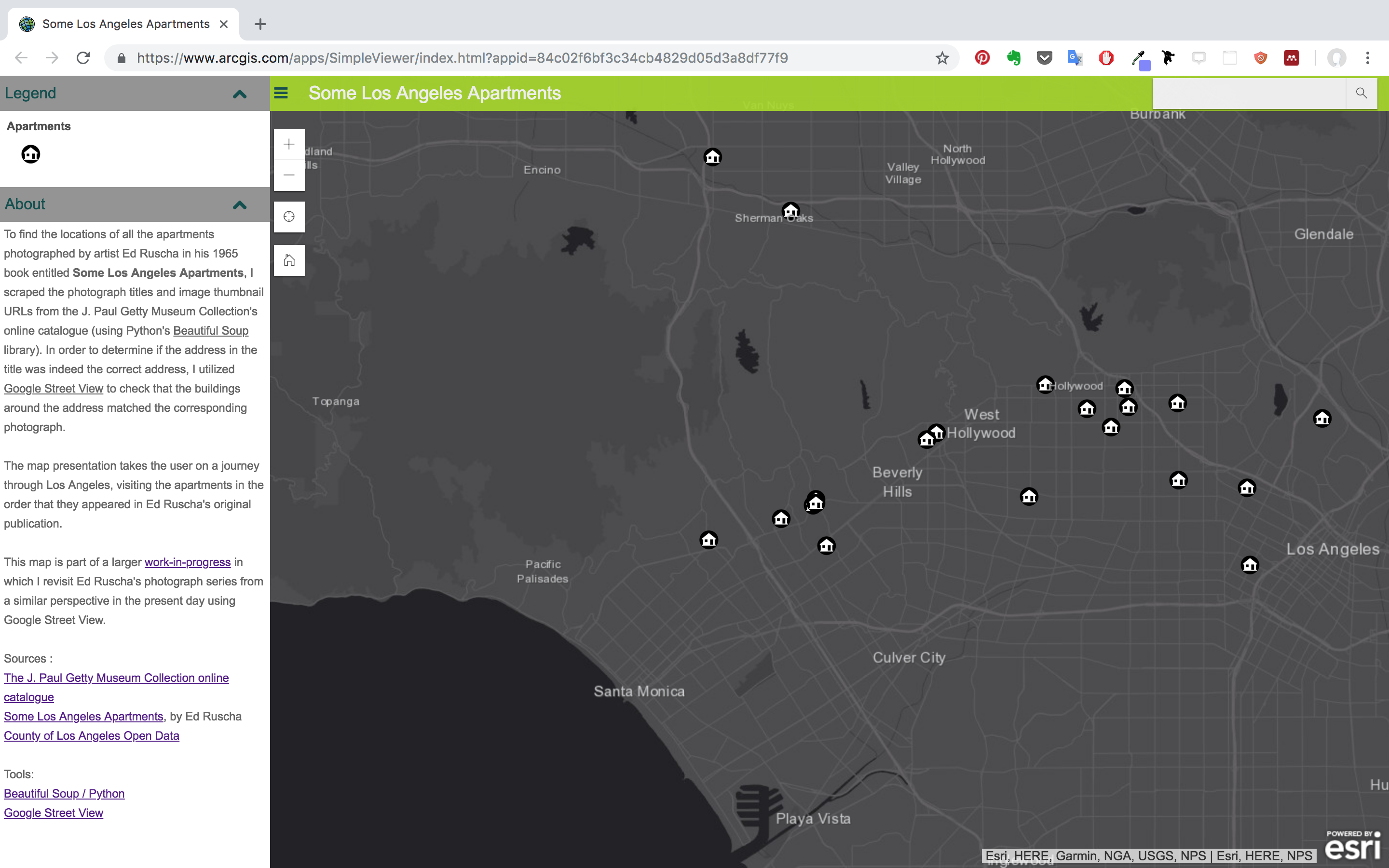Click the search magnifier icon

tap(1361, 93)
